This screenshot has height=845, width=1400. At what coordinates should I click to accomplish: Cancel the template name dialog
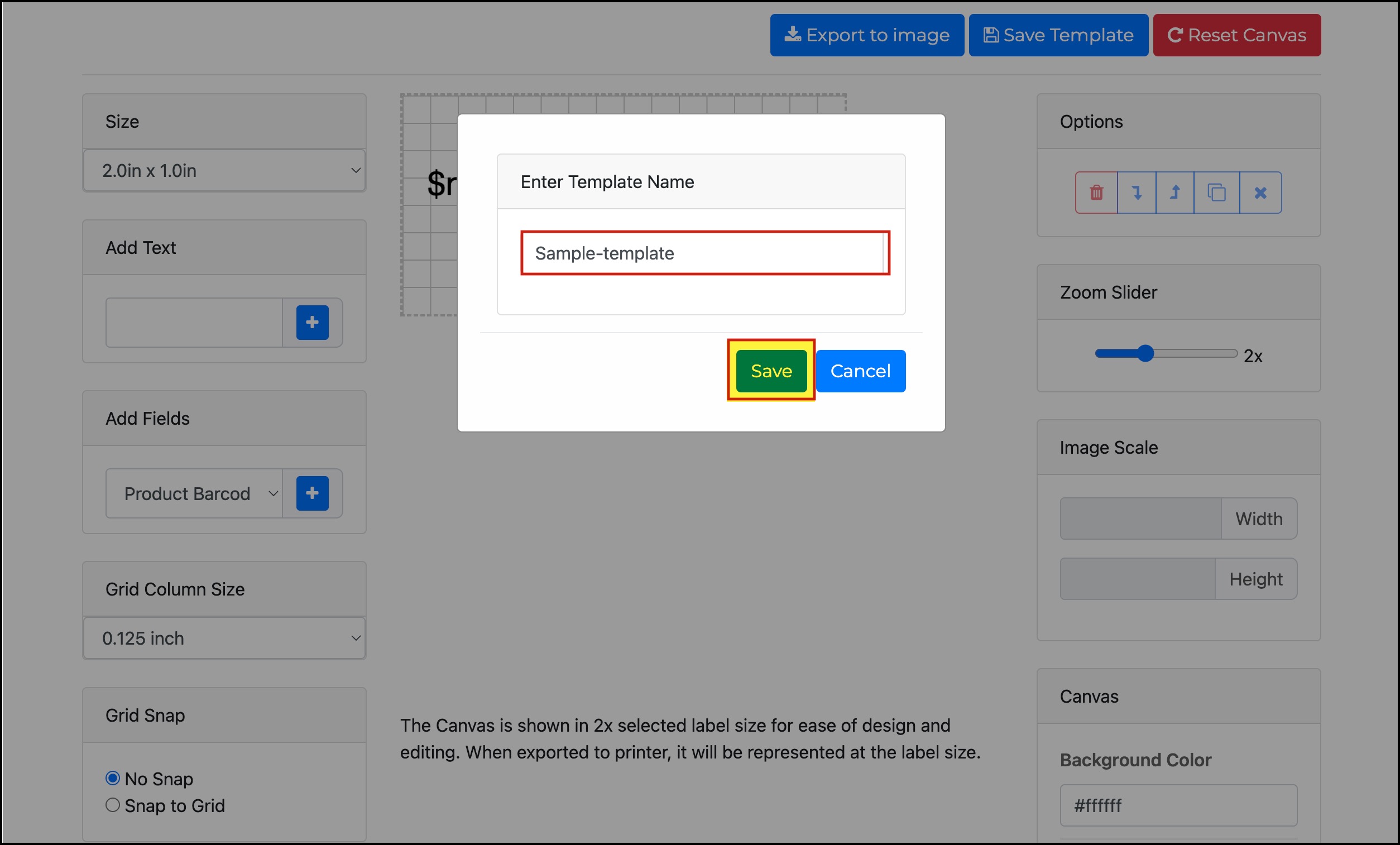coord(860,371)
